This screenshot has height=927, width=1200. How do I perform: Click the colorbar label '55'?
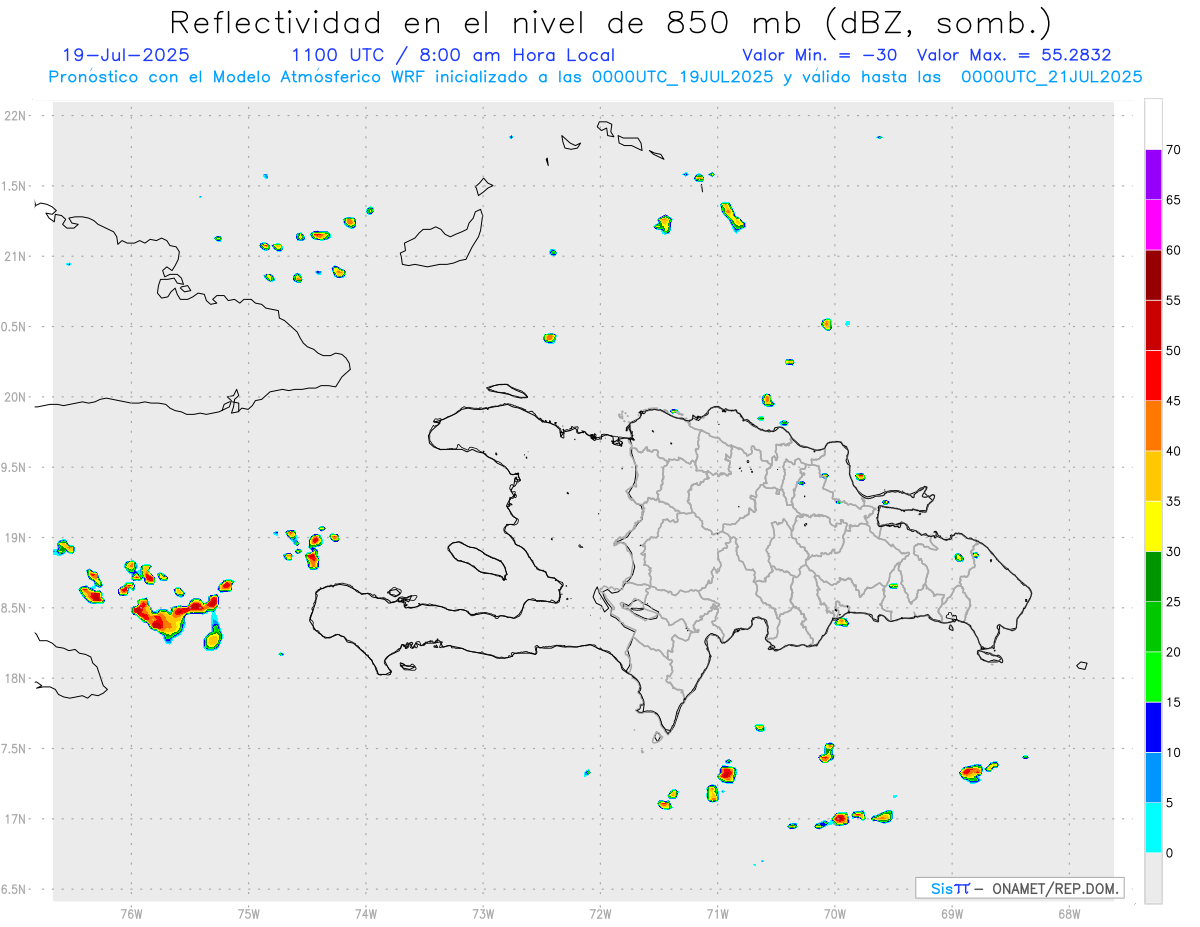pos(1173,300)
